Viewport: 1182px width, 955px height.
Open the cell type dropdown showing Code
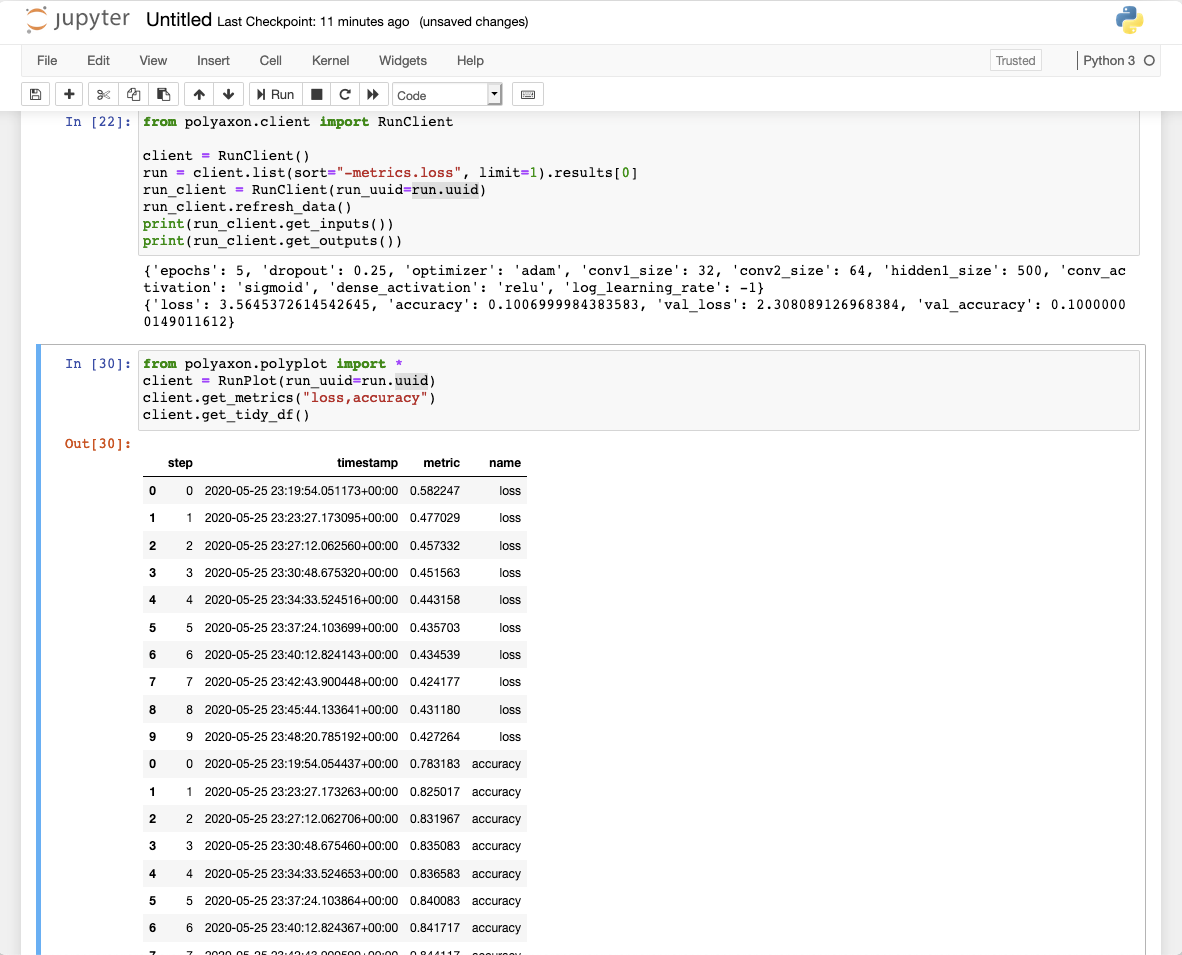pos(447,95)
